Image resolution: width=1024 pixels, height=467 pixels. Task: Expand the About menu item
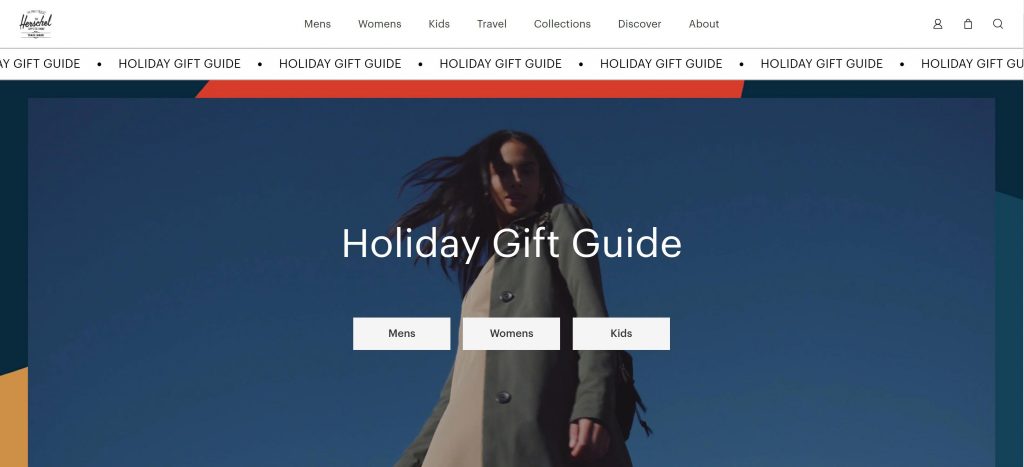pos(704,24)
